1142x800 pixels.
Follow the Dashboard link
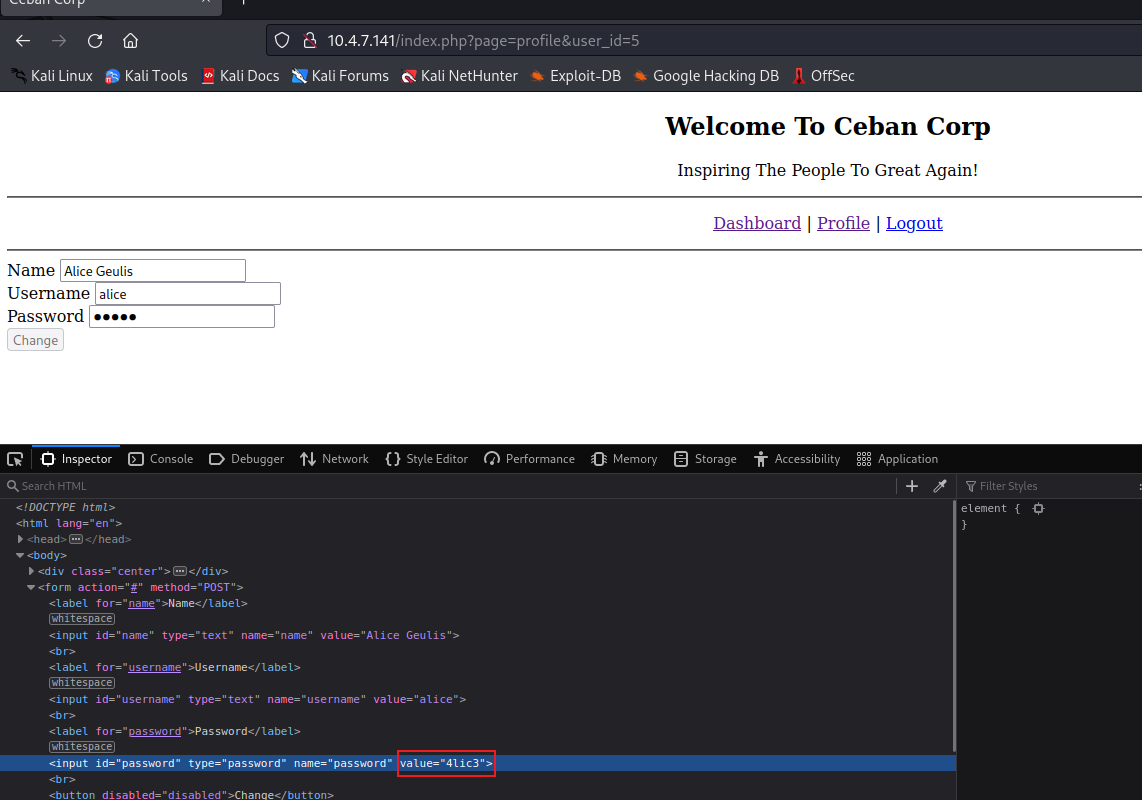[x=757, y=223]
